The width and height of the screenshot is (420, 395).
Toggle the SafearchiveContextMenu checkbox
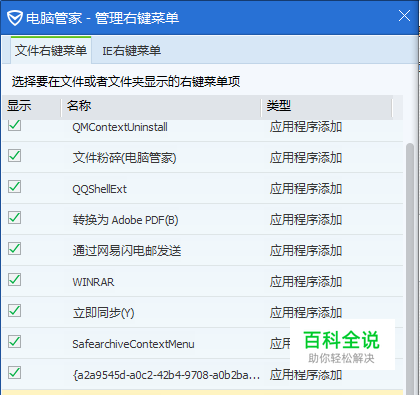coord(14,342)
